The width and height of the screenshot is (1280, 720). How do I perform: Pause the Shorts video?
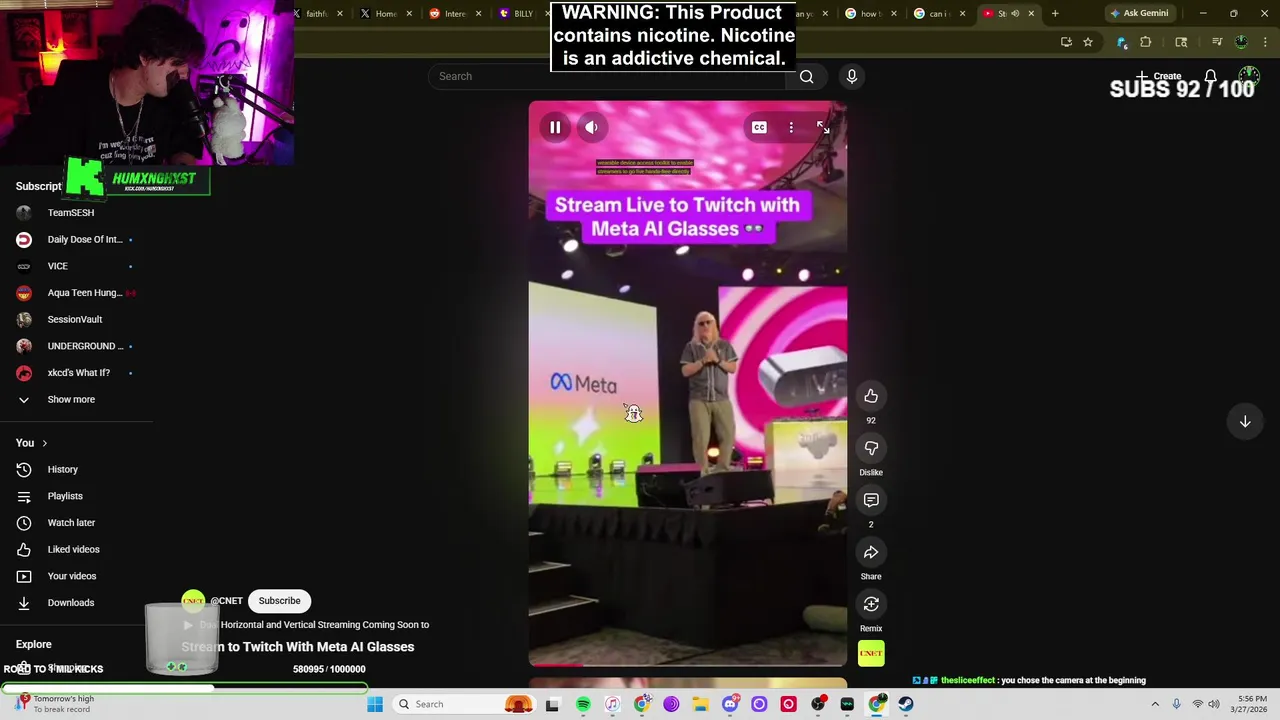[555, 127]
